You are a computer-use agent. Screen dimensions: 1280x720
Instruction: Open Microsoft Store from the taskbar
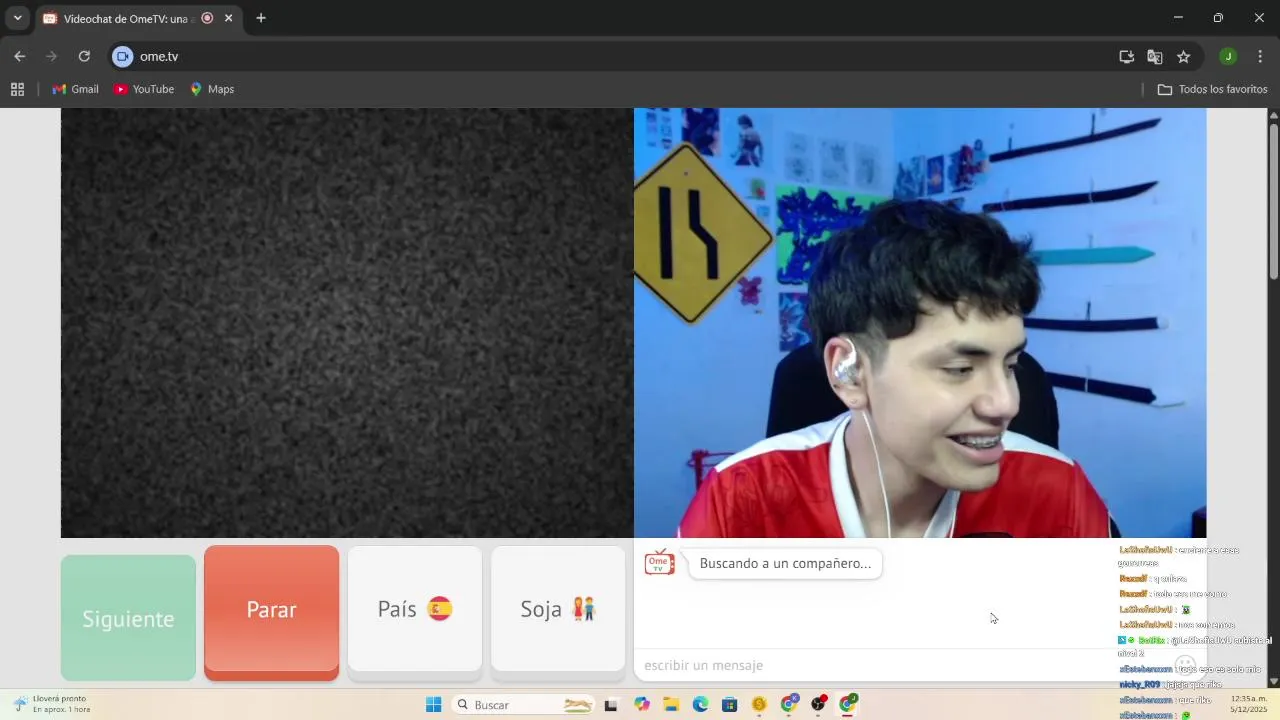pyautogui.click(x=730, y=705)
